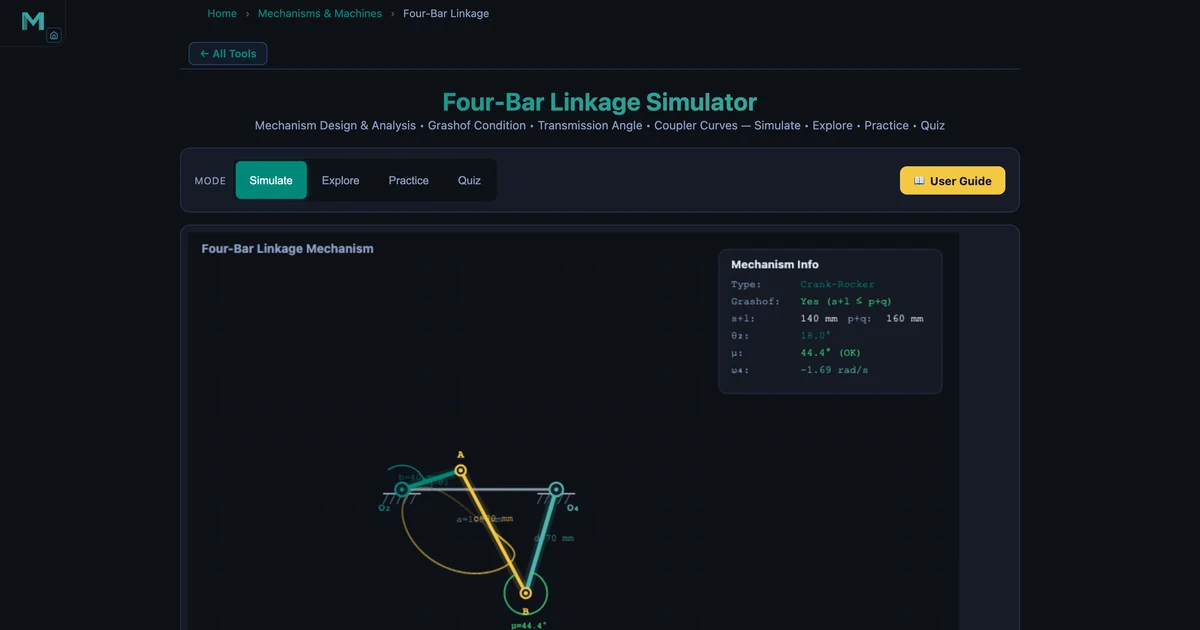Click the O₂ ground pivot joint
The image size is (1200, 630).
(402, 490)
